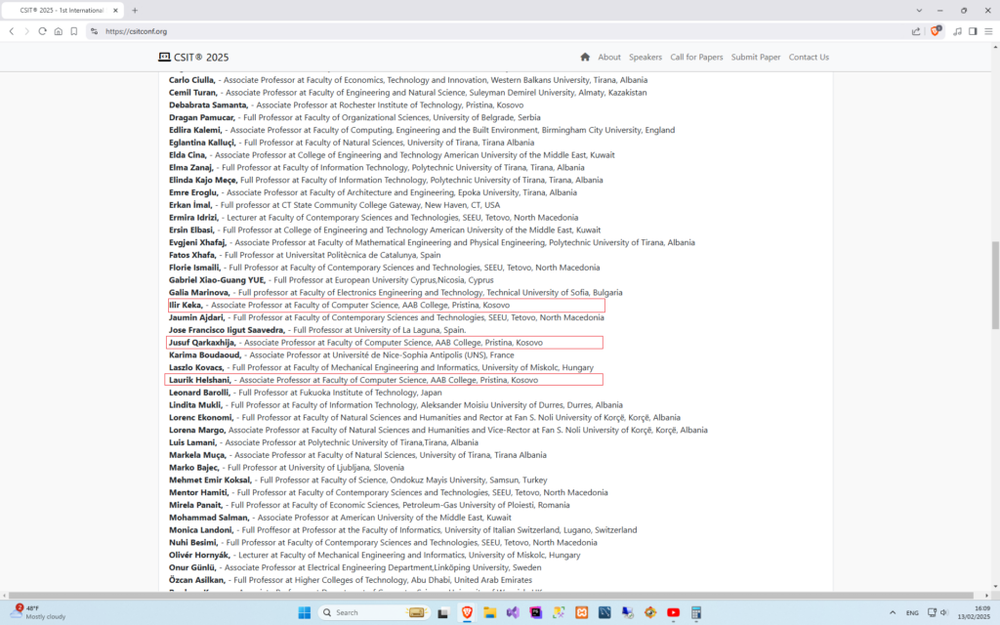This screenshot has width=1000, height=625.
Task: Bookmark this page using the bookmark icon
Action: (x=74, y=31)
